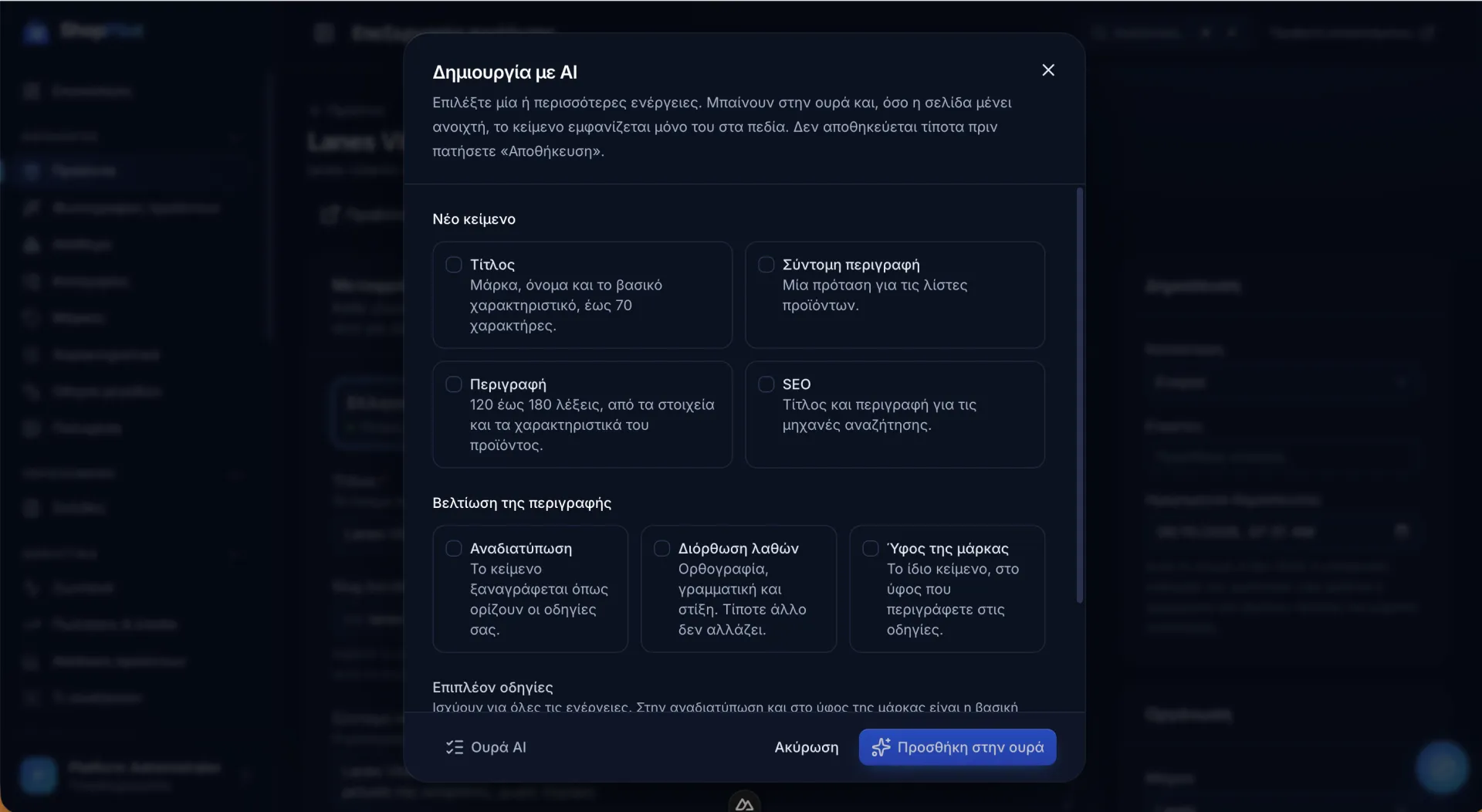Open the Nuxt DevTools icon at bottom

pos(744,803)
